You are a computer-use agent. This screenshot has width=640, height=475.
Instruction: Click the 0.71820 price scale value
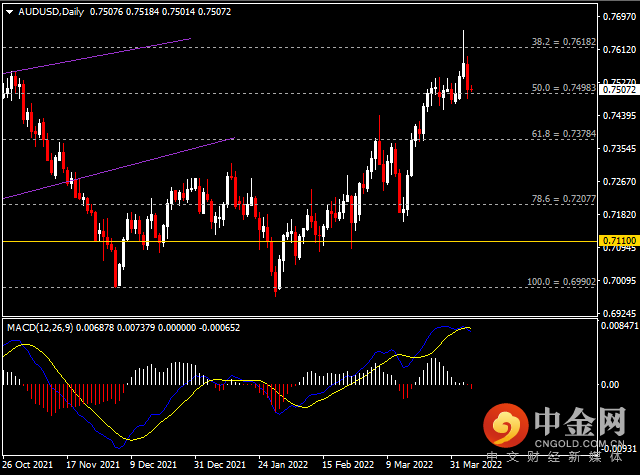tap(620, 215)
